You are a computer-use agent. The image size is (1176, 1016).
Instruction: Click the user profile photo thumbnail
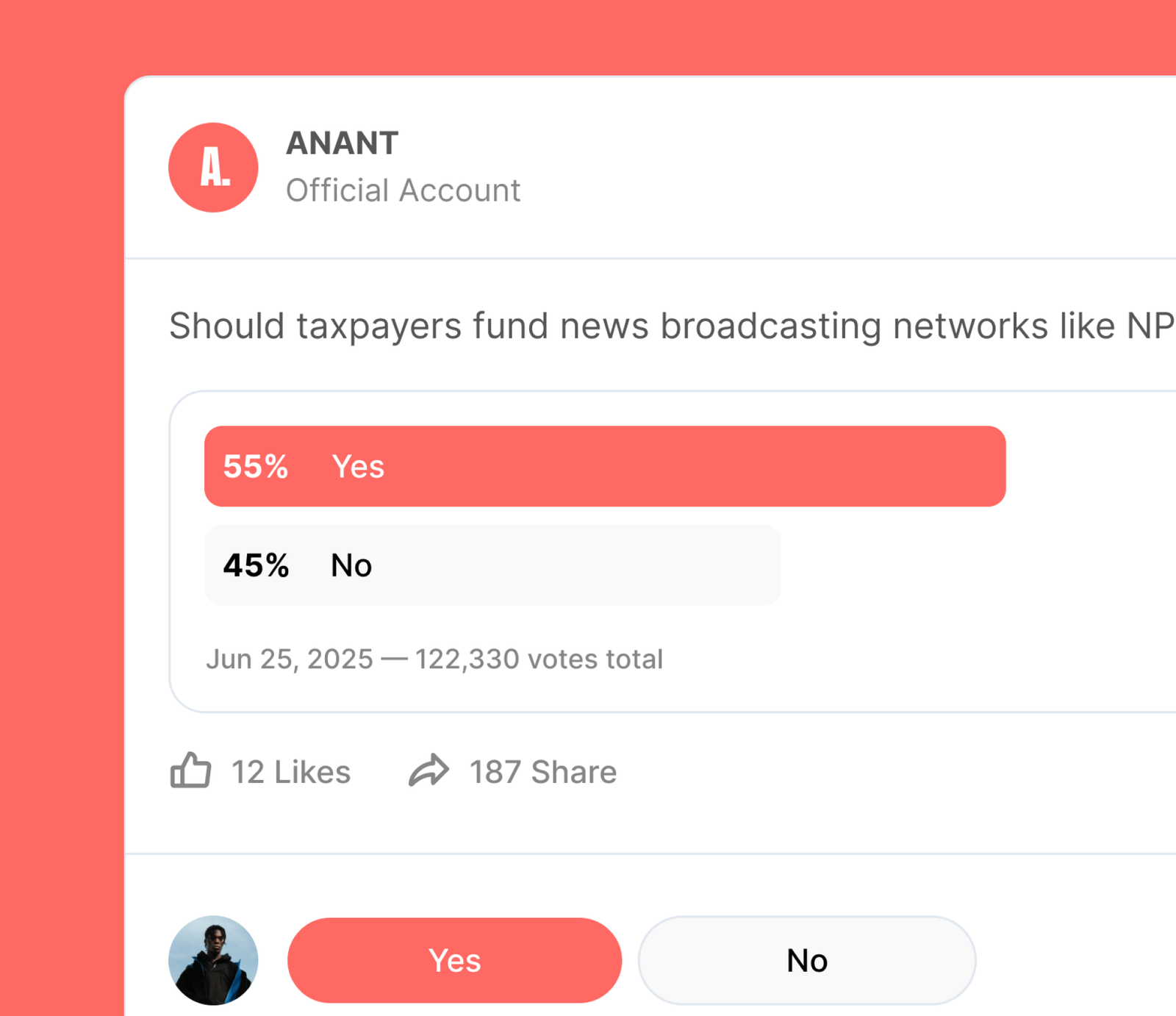[213, 960]
